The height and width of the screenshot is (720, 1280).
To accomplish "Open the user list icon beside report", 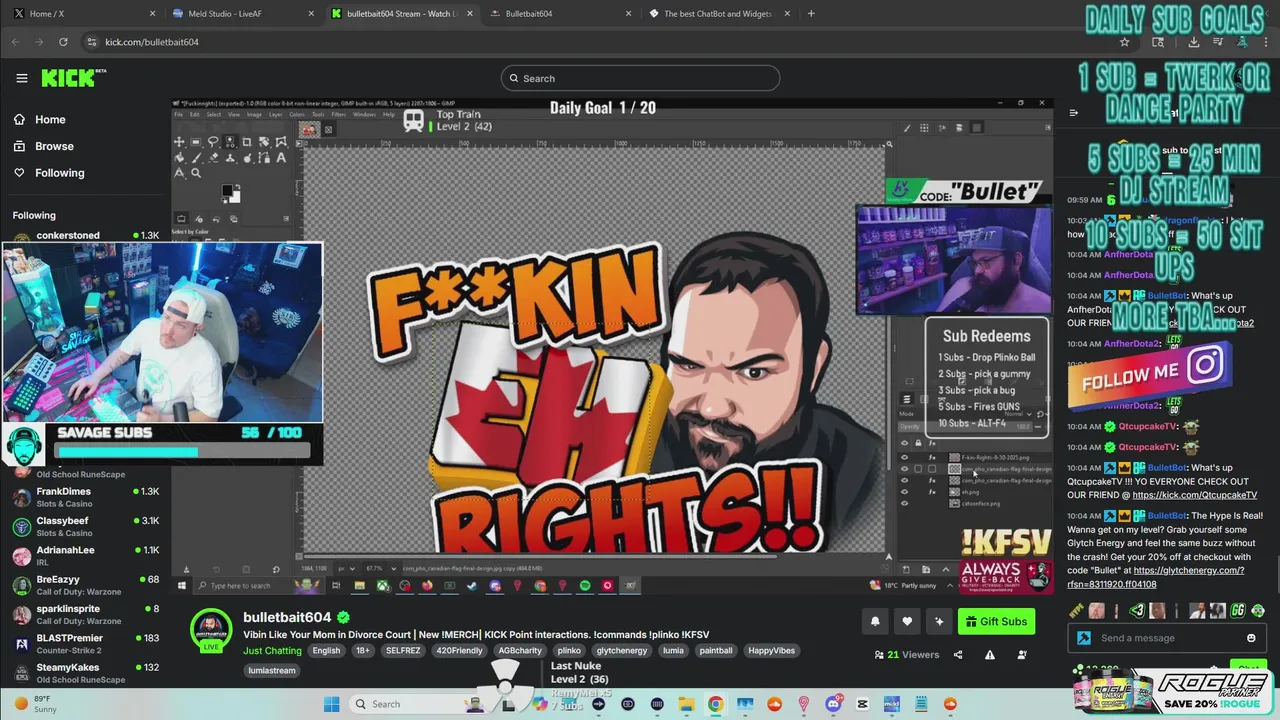I will pos(1022,655).
